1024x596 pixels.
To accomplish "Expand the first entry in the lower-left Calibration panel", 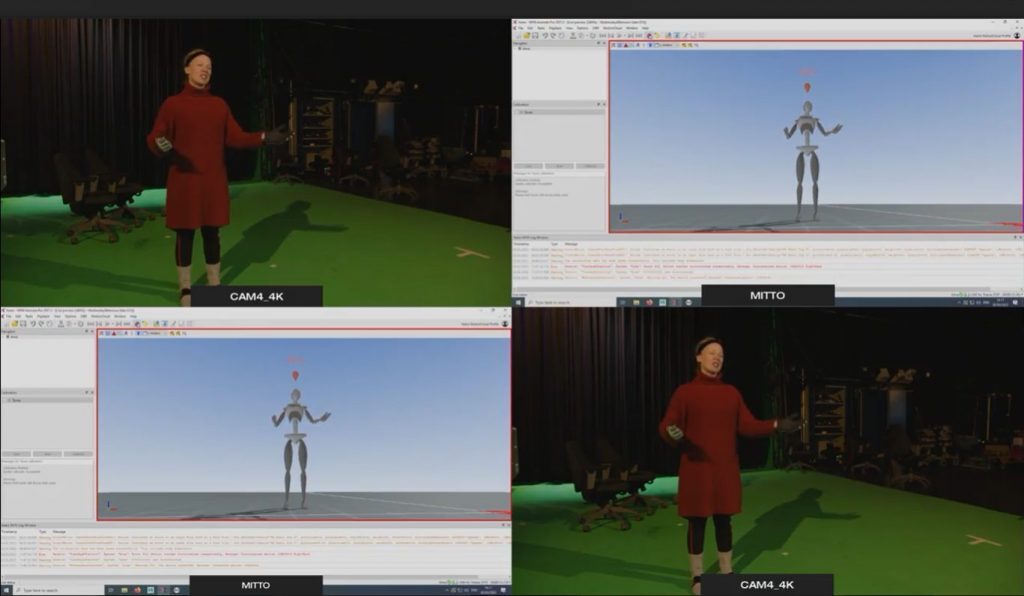I will coord(5,400).
